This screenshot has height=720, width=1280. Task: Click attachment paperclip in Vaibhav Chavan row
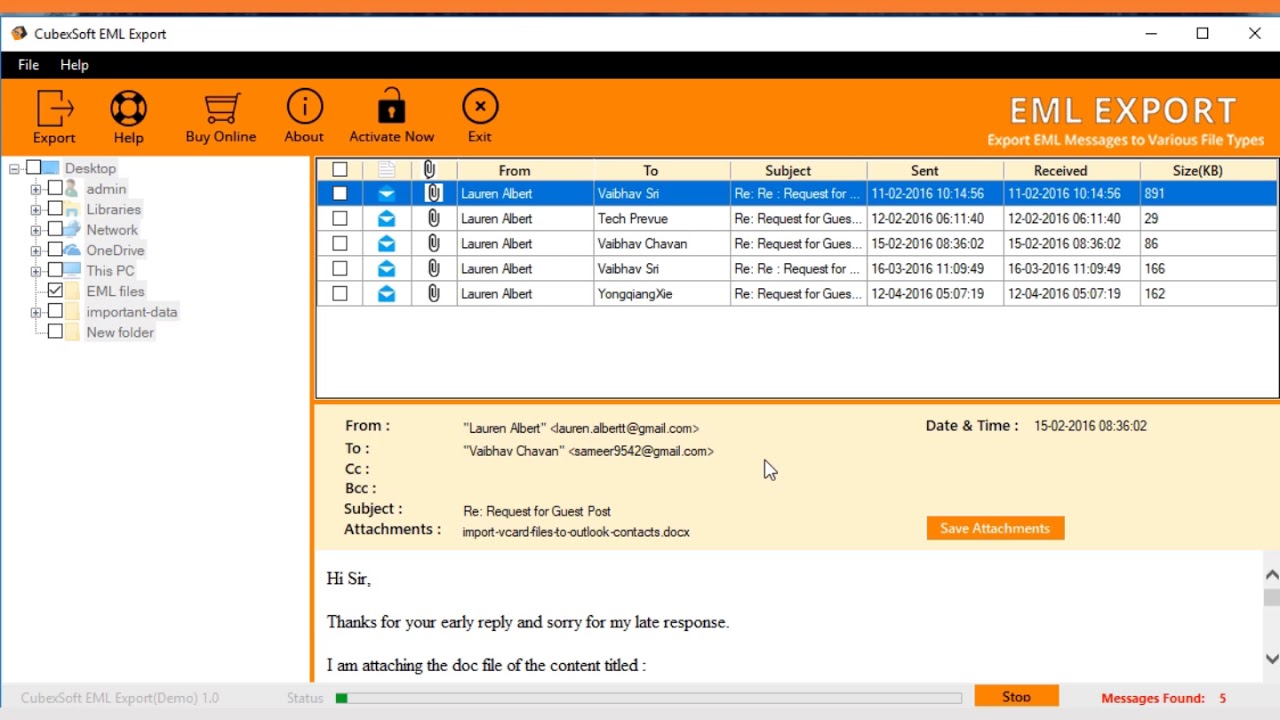pos(433,243)
